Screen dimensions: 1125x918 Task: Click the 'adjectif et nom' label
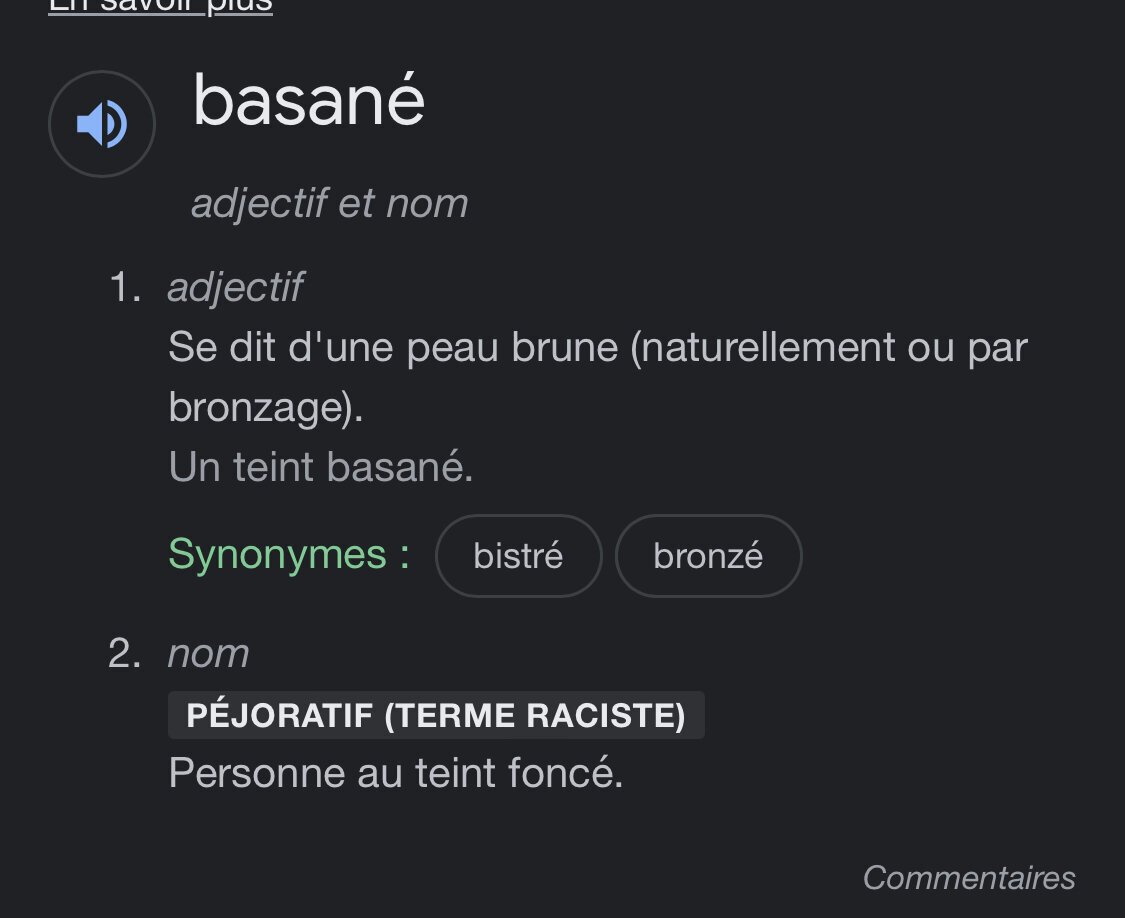click(x=329, y=203)
